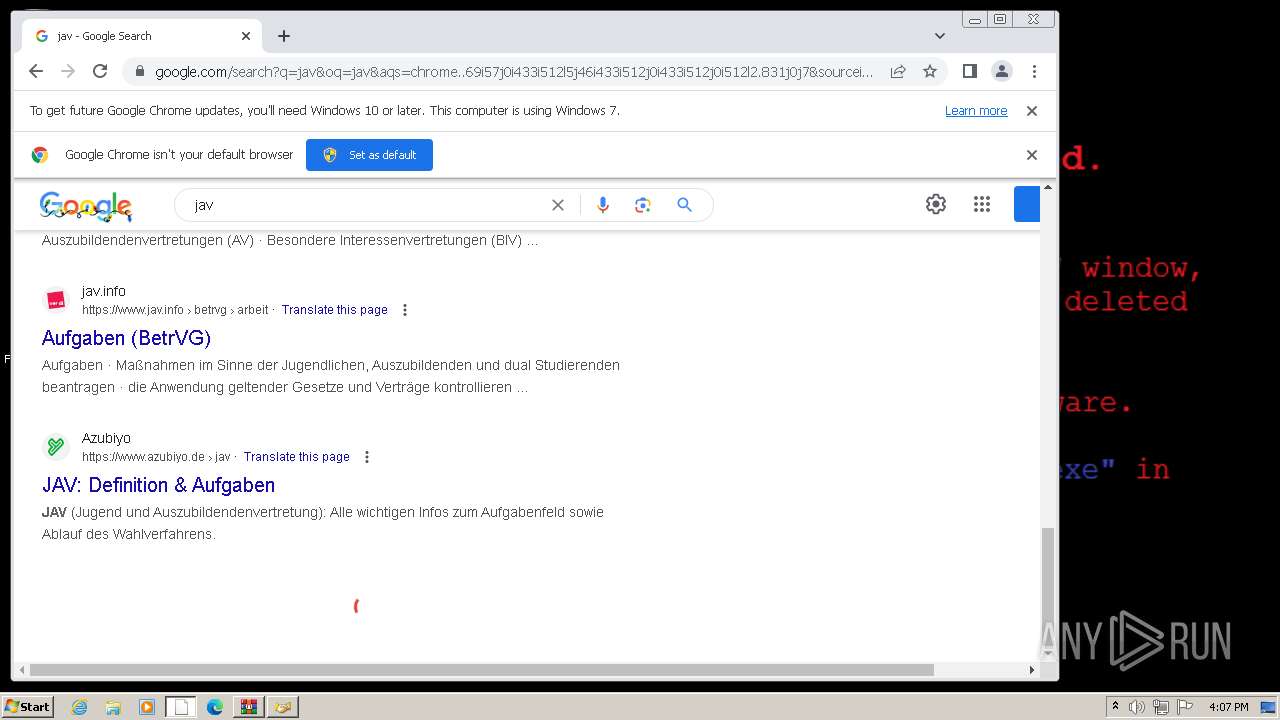This screenshot has height=720, width=1280.
Task: Translate the Azubiyo result page
Action: pyautogui.click(x=296, y=457)
